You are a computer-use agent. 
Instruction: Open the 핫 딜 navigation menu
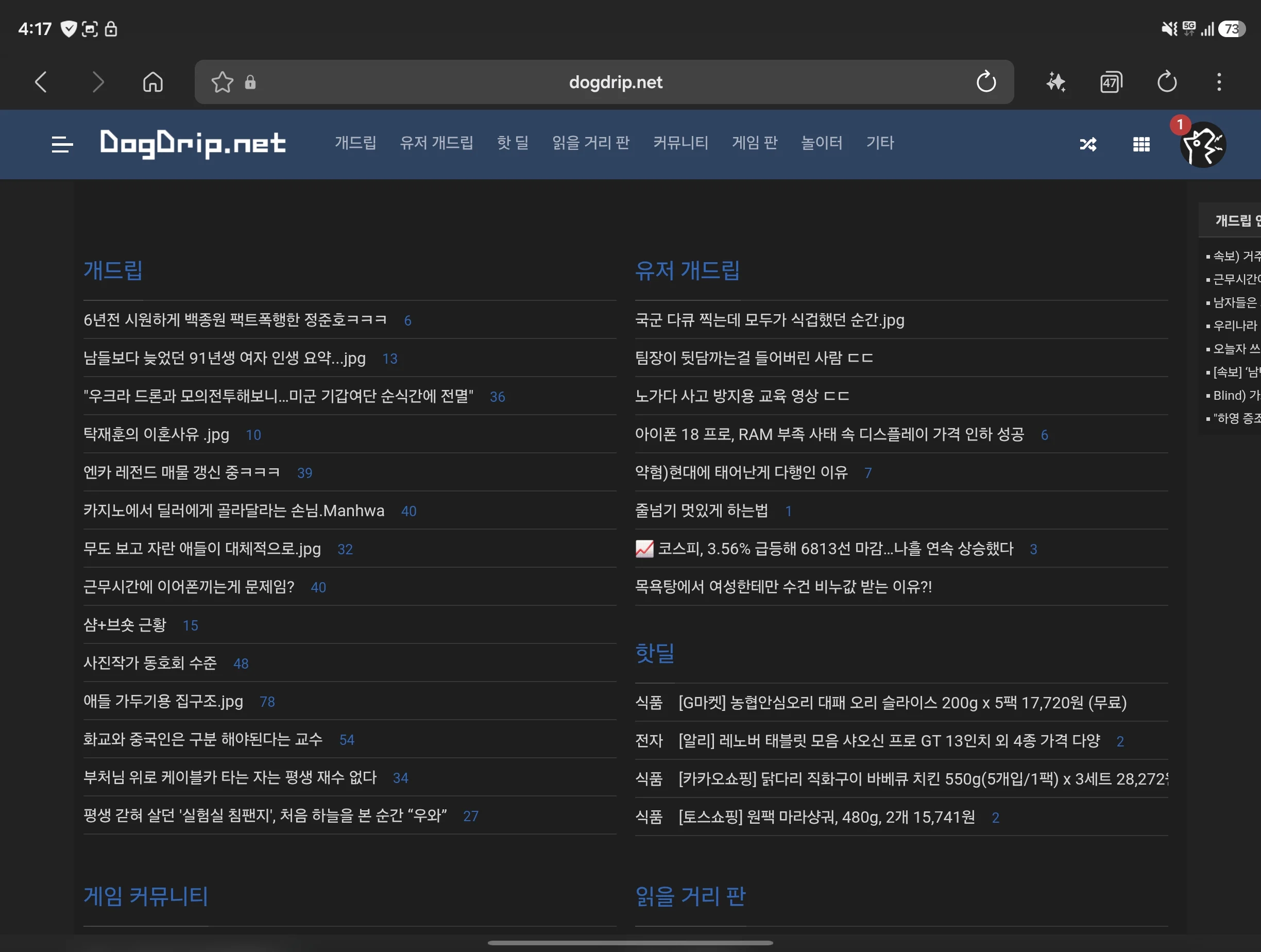pos(513,143)
